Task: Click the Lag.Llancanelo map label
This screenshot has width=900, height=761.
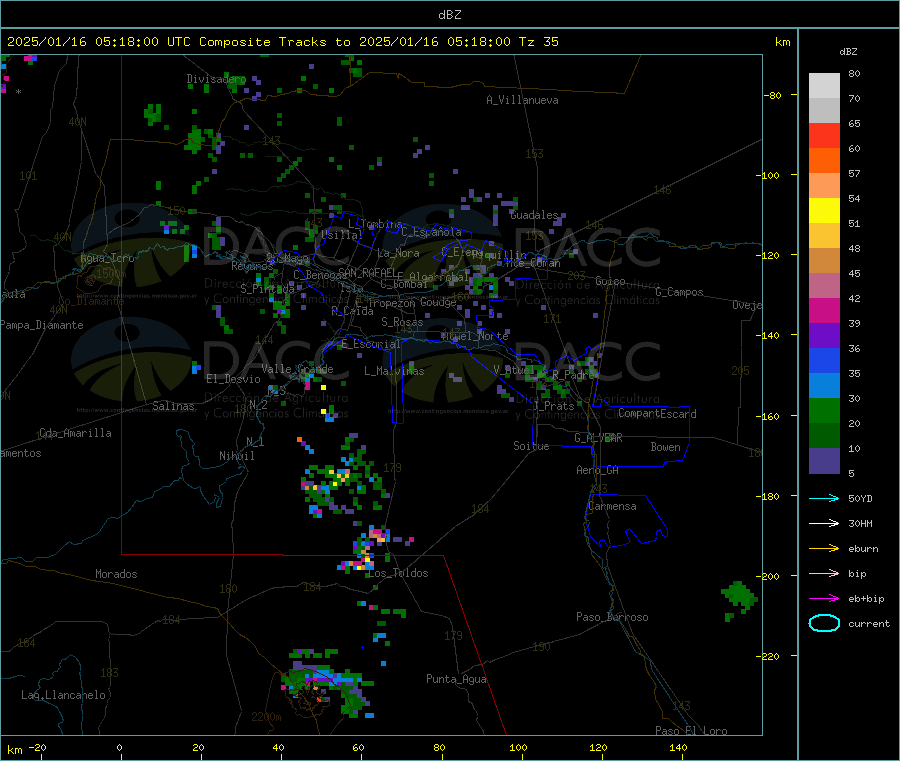Action: coord(63,695)
